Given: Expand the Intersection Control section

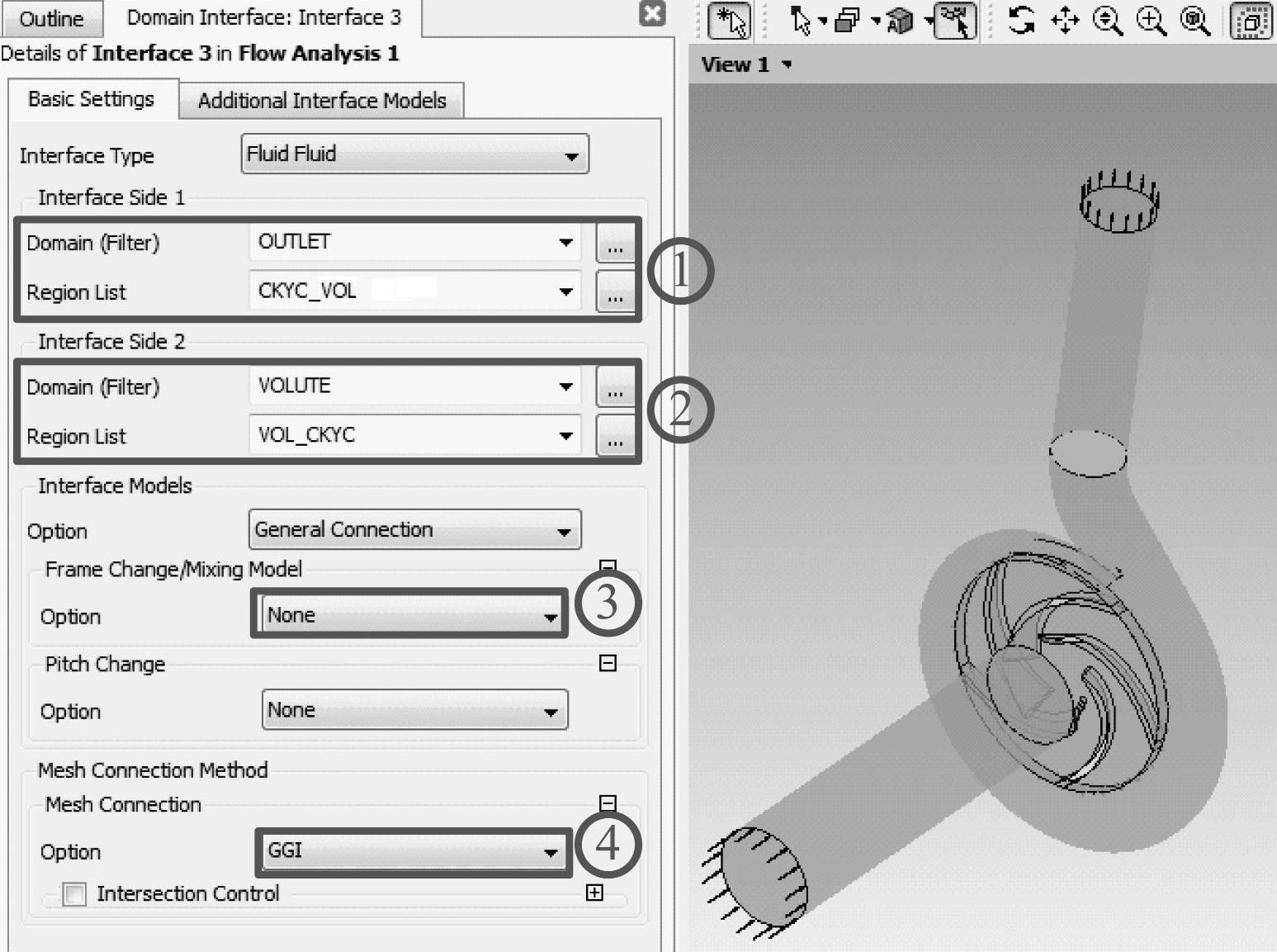Looking at the screenshot, I should [x=594, y=893].
